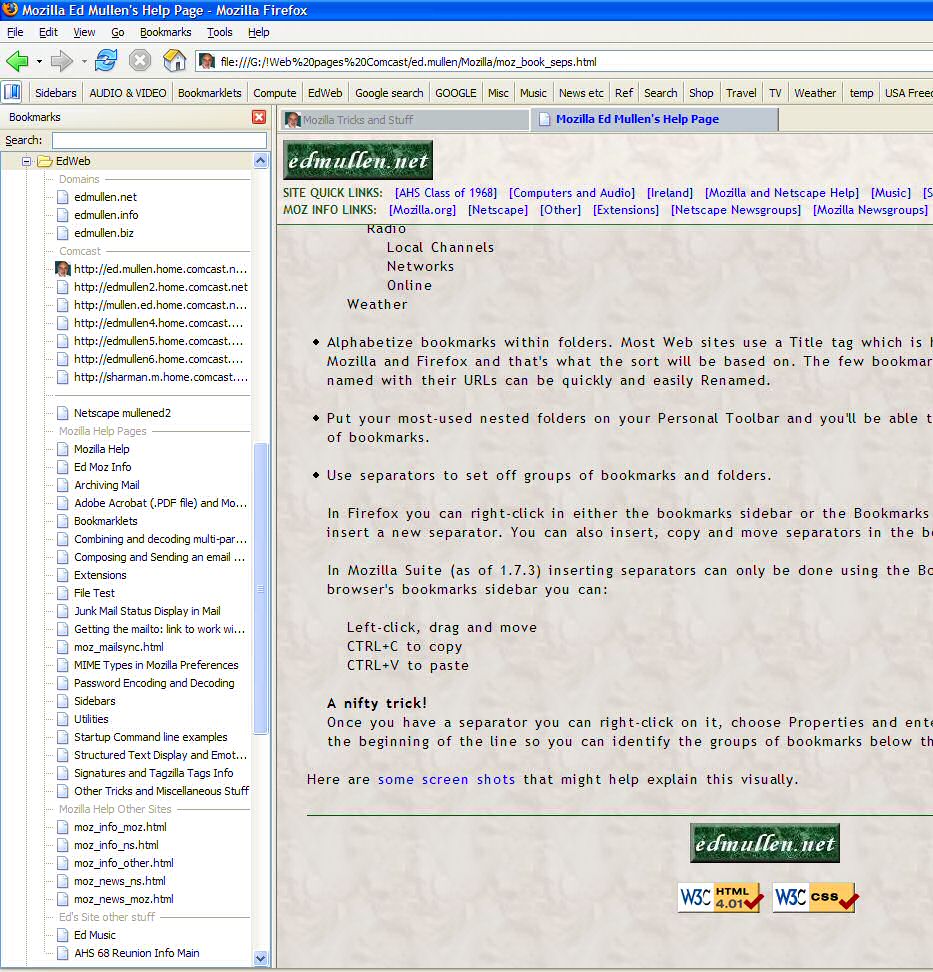Click the Forward arrow button
The height and width of the screenshot is (972, 933).
click(62, 61)
